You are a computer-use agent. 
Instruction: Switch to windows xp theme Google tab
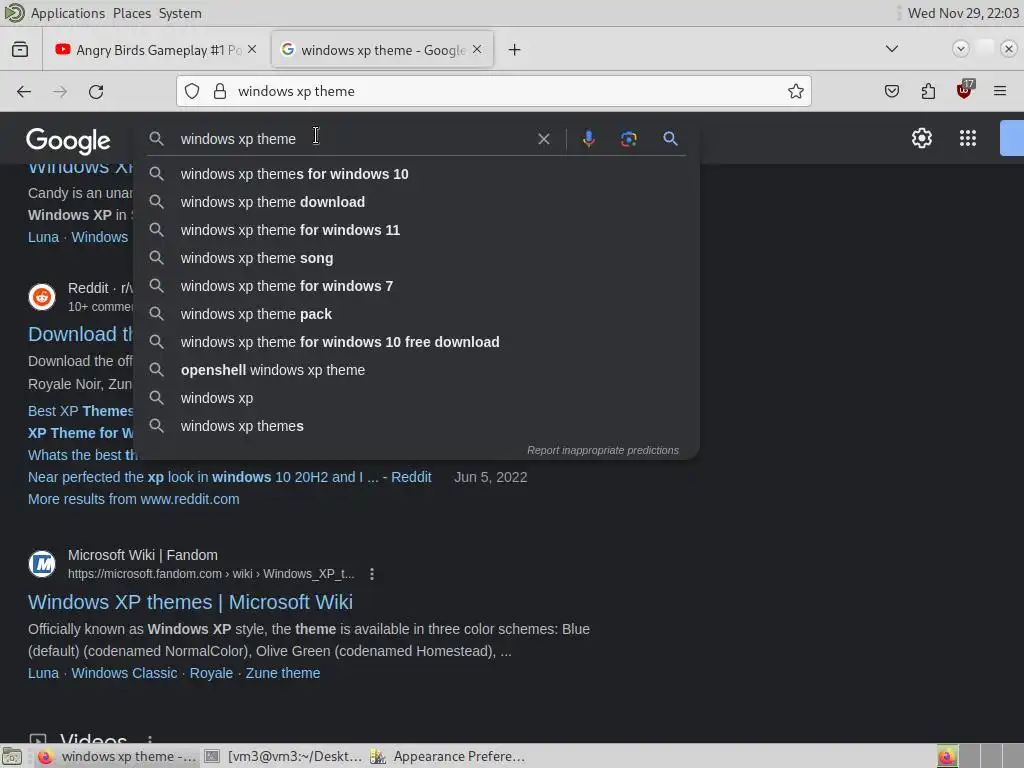coord(383,50)
